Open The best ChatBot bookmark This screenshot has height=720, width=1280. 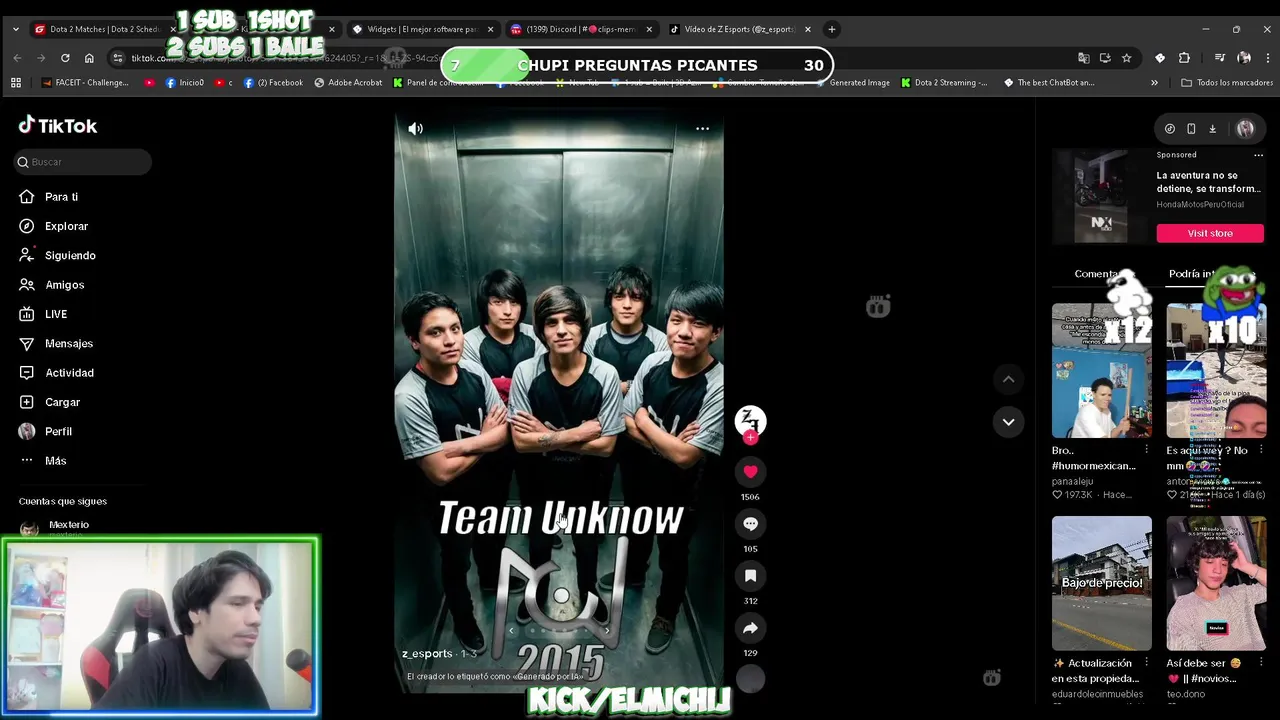(x=1049, y=83)
